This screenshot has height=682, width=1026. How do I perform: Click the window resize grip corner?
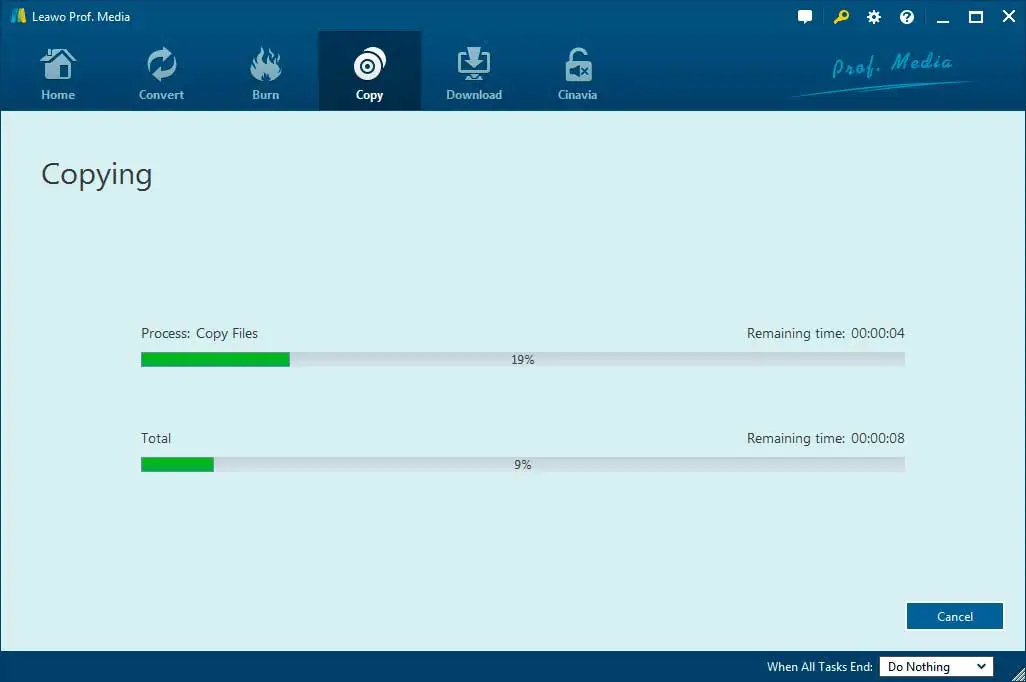tap(1018, 674)
